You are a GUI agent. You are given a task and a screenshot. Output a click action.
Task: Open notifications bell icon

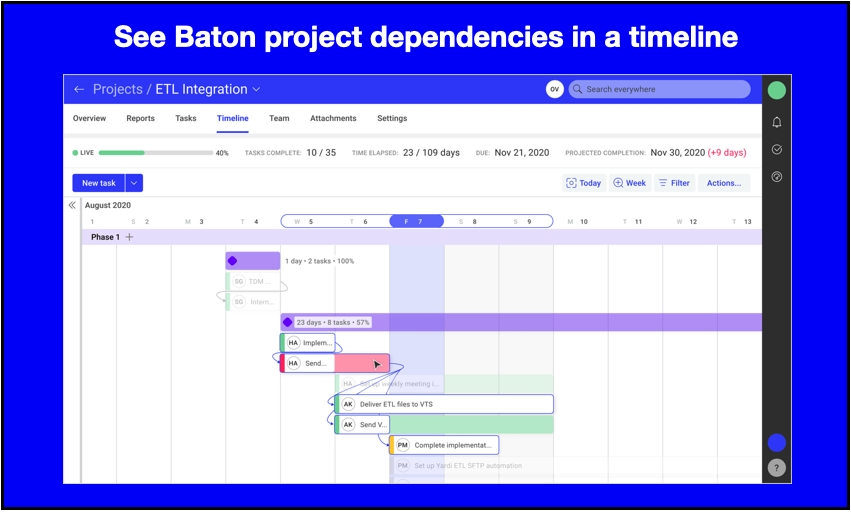click(x=777, y=122)
